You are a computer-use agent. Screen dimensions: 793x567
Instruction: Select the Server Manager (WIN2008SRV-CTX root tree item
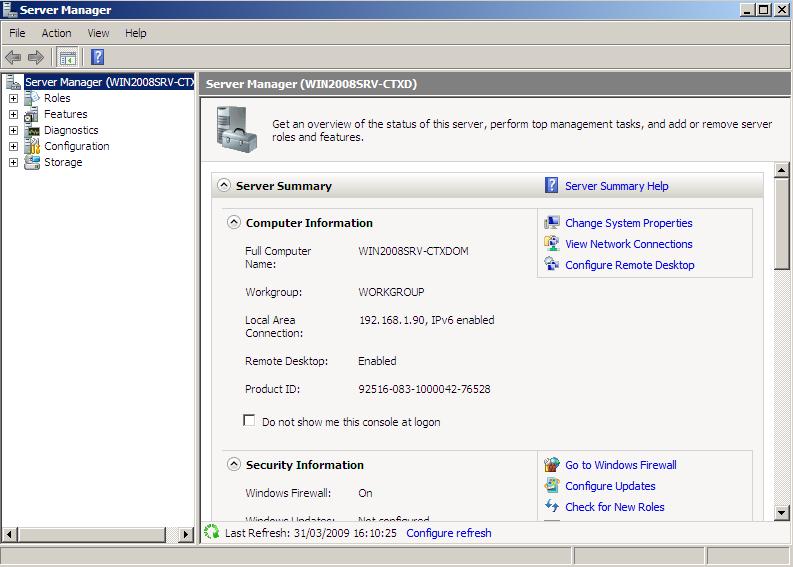coord(109,82)
